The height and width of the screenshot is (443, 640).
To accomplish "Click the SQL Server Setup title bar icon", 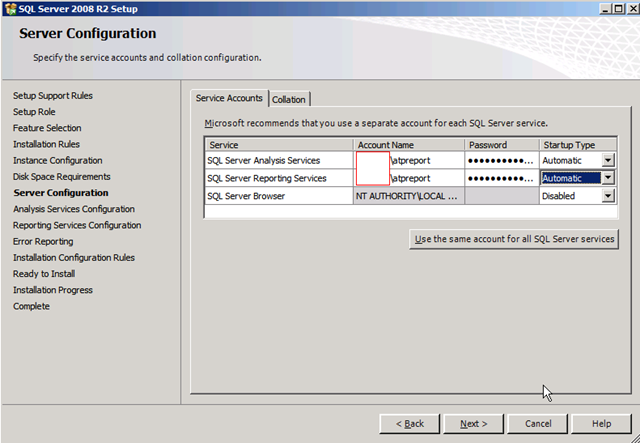I will (x=10, y=8).
